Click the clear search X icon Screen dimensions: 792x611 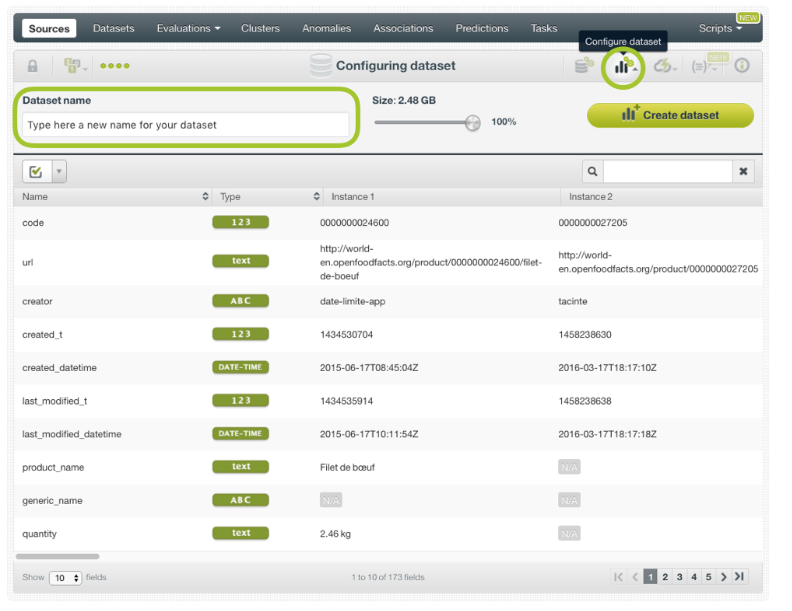743,172
